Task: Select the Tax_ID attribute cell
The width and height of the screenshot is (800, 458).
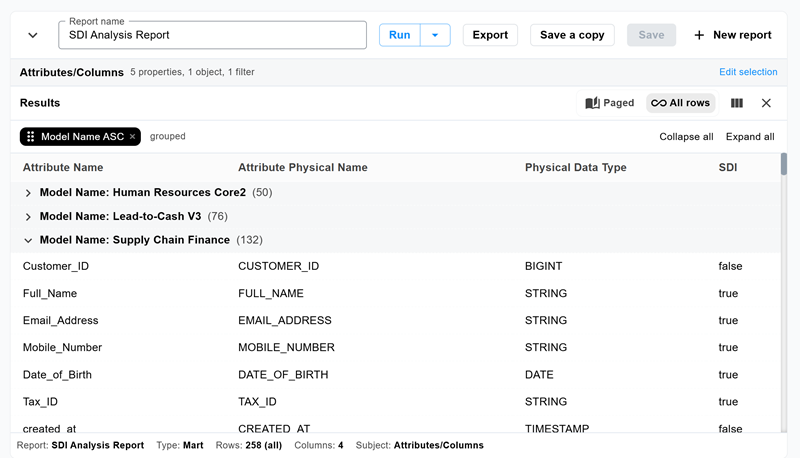Action: pyautogui.click(x=40, y=402)
